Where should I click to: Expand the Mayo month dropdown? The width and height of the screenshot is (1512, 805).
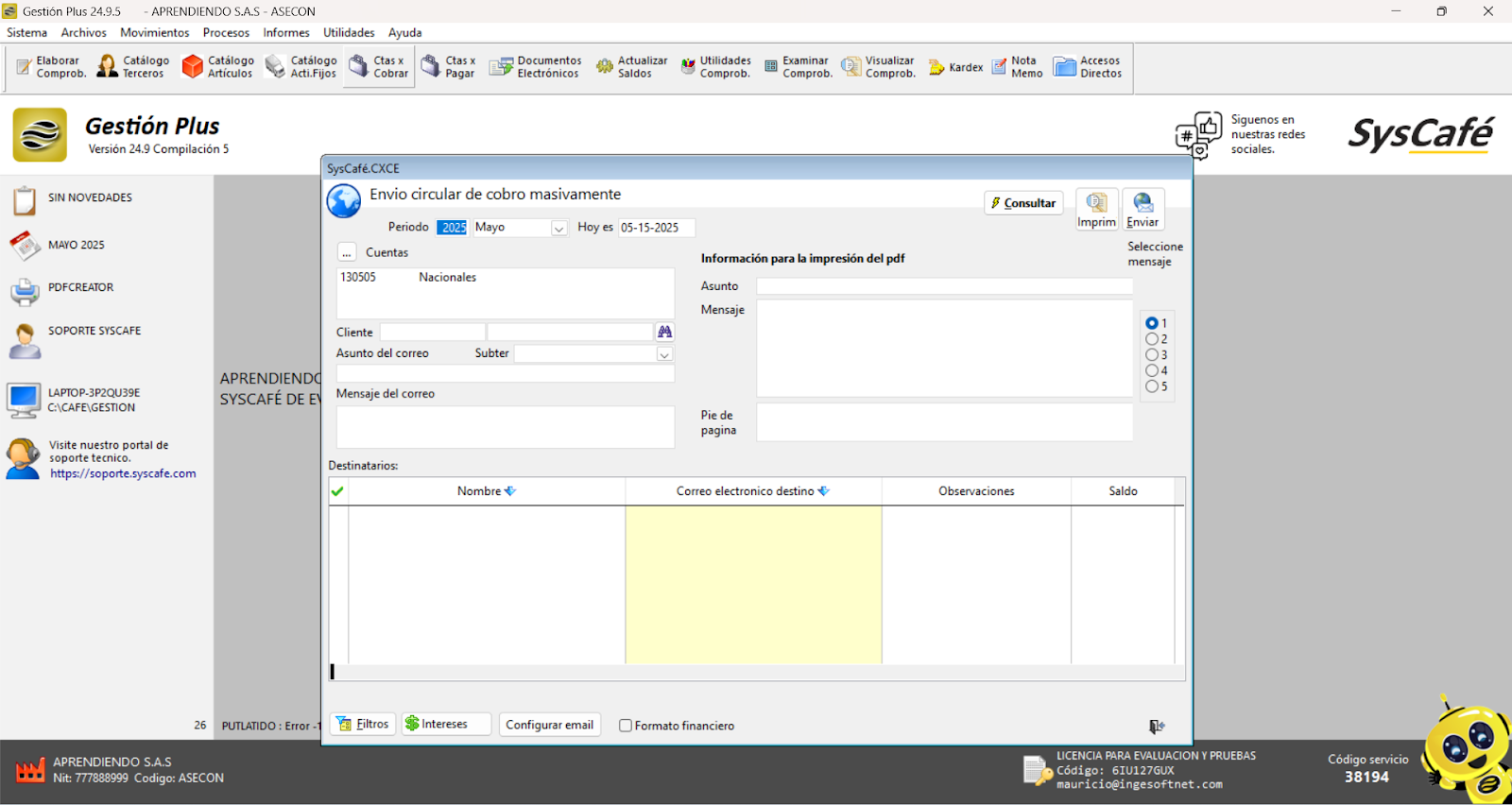coord(558,228)
